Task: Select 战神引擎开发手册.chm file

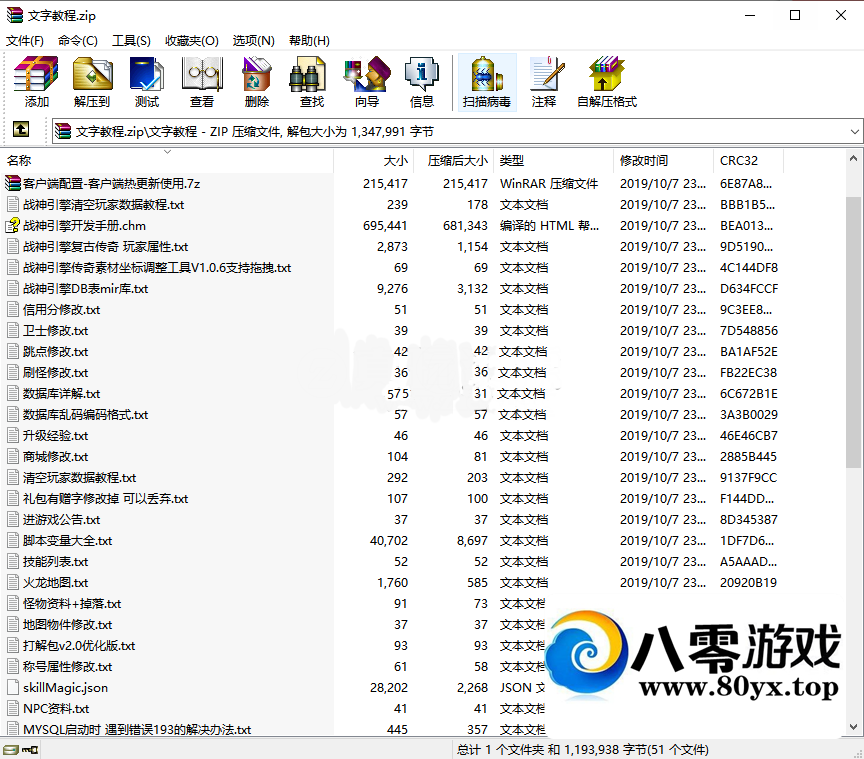Action: click(x=84, y=225)
